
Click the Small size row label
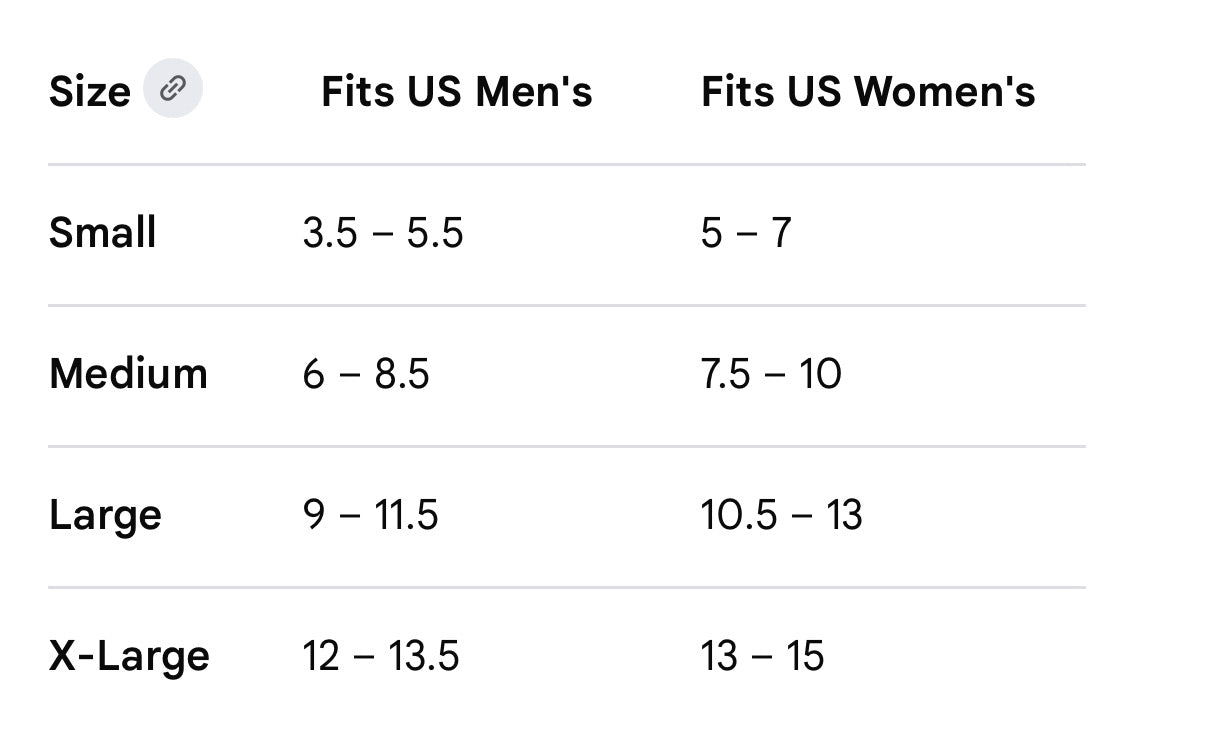[103, 233]
